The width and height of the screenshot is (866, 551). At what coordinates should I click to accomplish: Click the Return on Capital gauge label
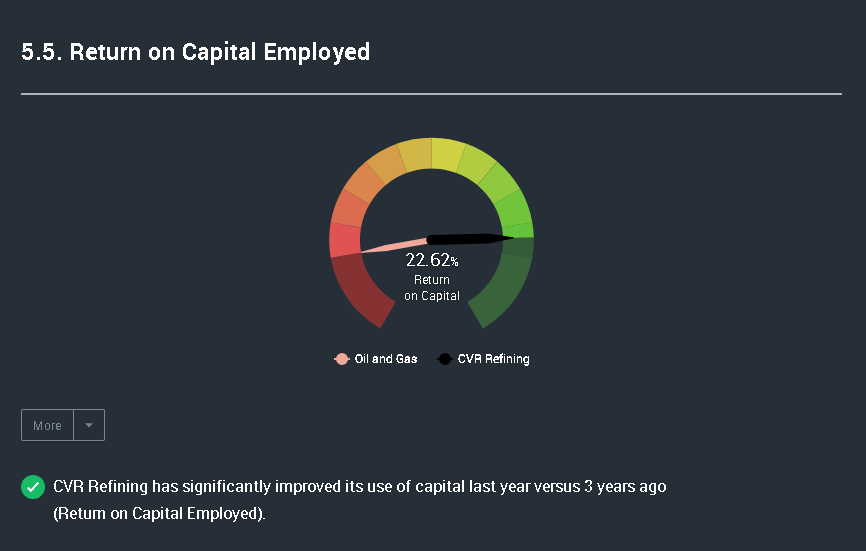tap(432, 288)
